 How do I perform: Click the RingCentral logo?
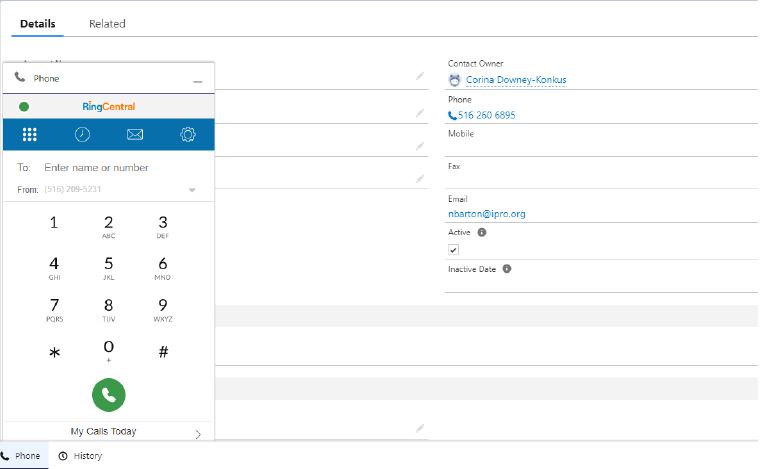pyautogui.click(x=109, y=107)
